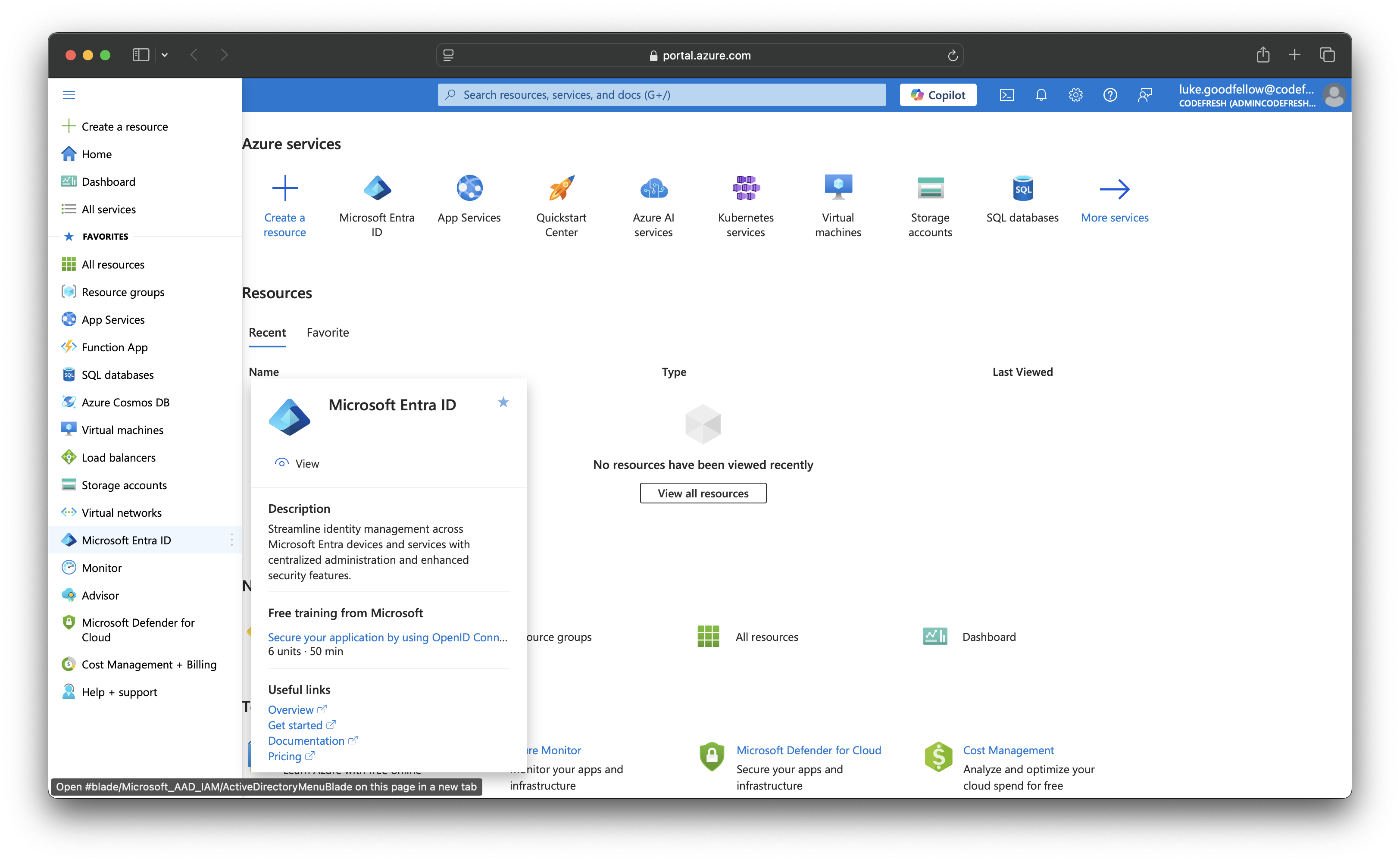Click the Help question mark icon
Screen dimensions: 1400x862
click(x=1110, y=95)
